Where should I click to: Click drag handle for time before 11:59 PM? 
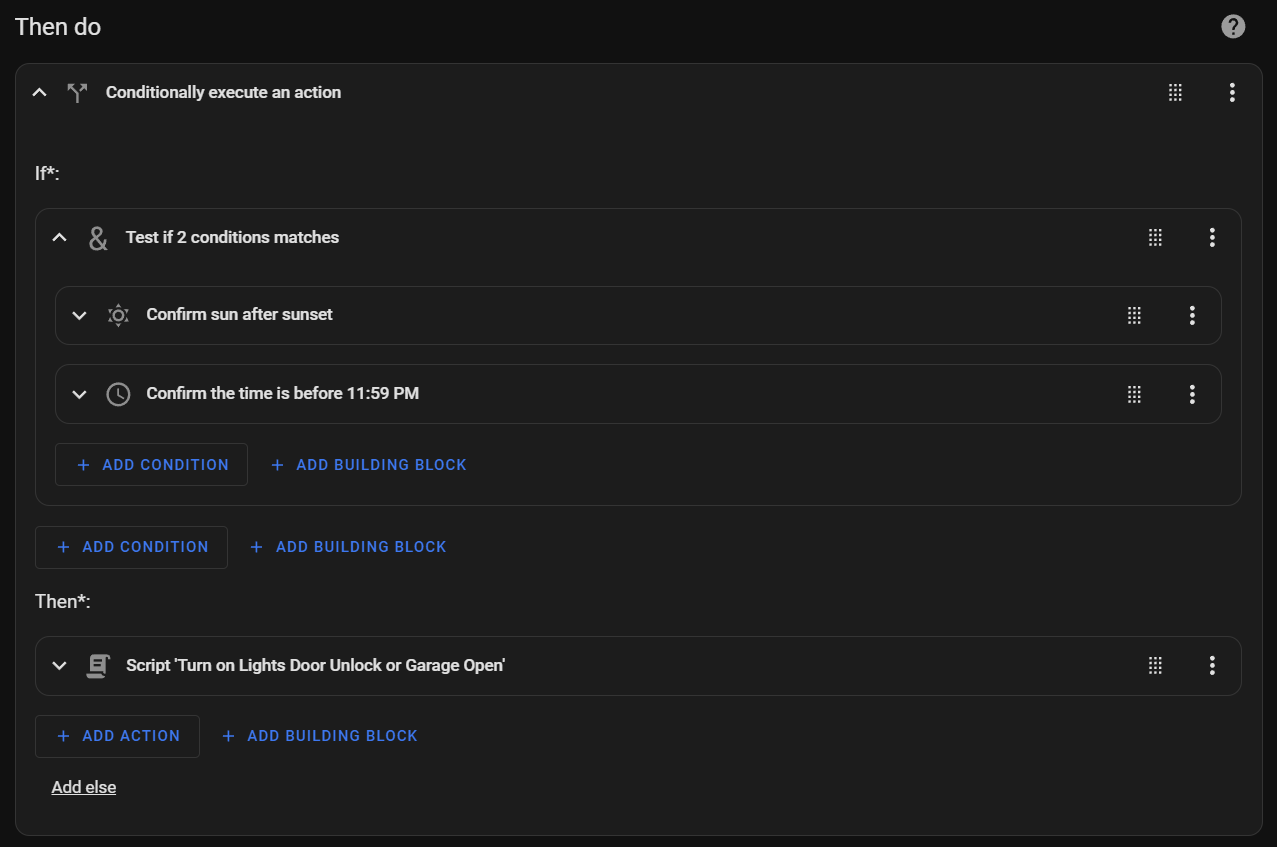(1134, 394)
